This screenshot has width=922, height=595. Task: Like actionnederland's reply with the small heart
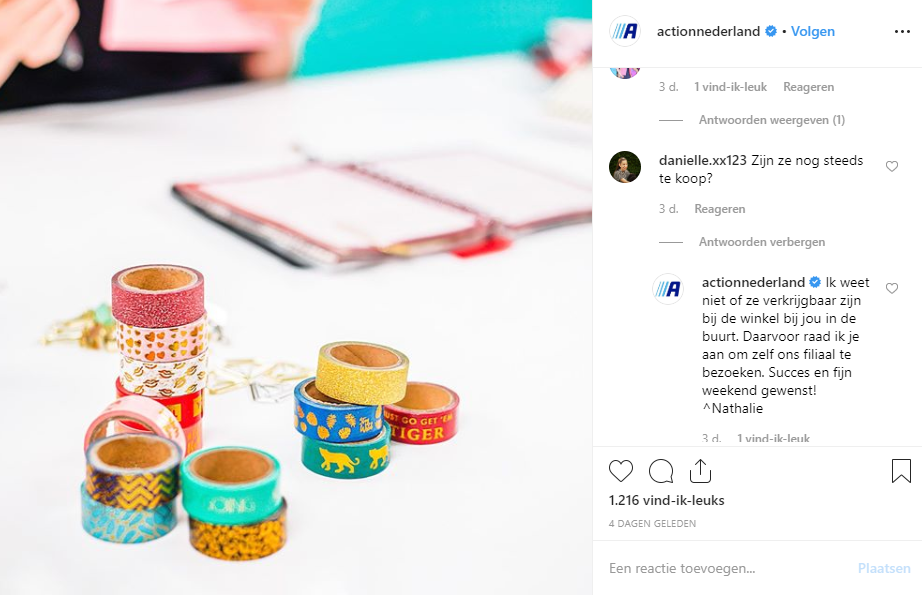891,288
